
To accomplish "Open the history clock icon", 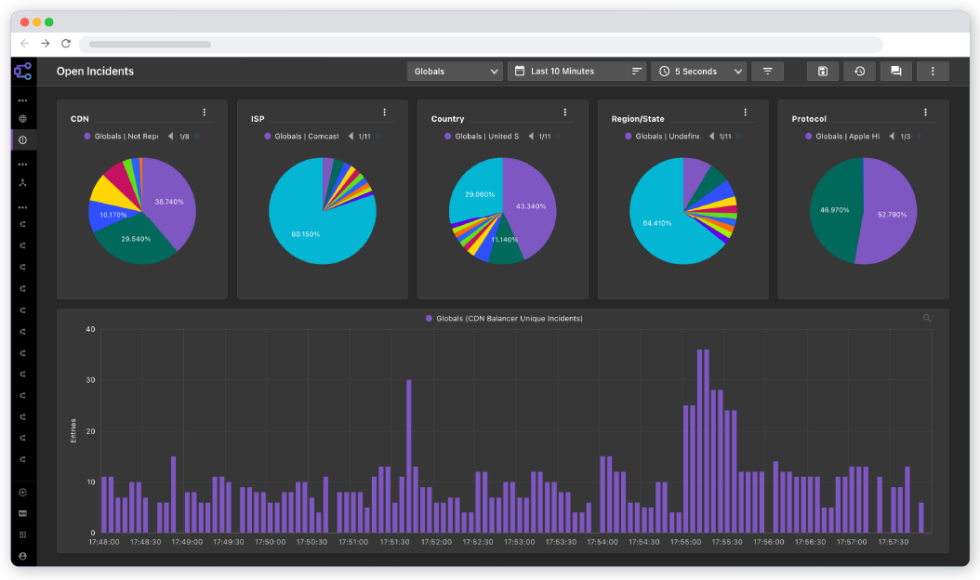I will tap(859, 71).
